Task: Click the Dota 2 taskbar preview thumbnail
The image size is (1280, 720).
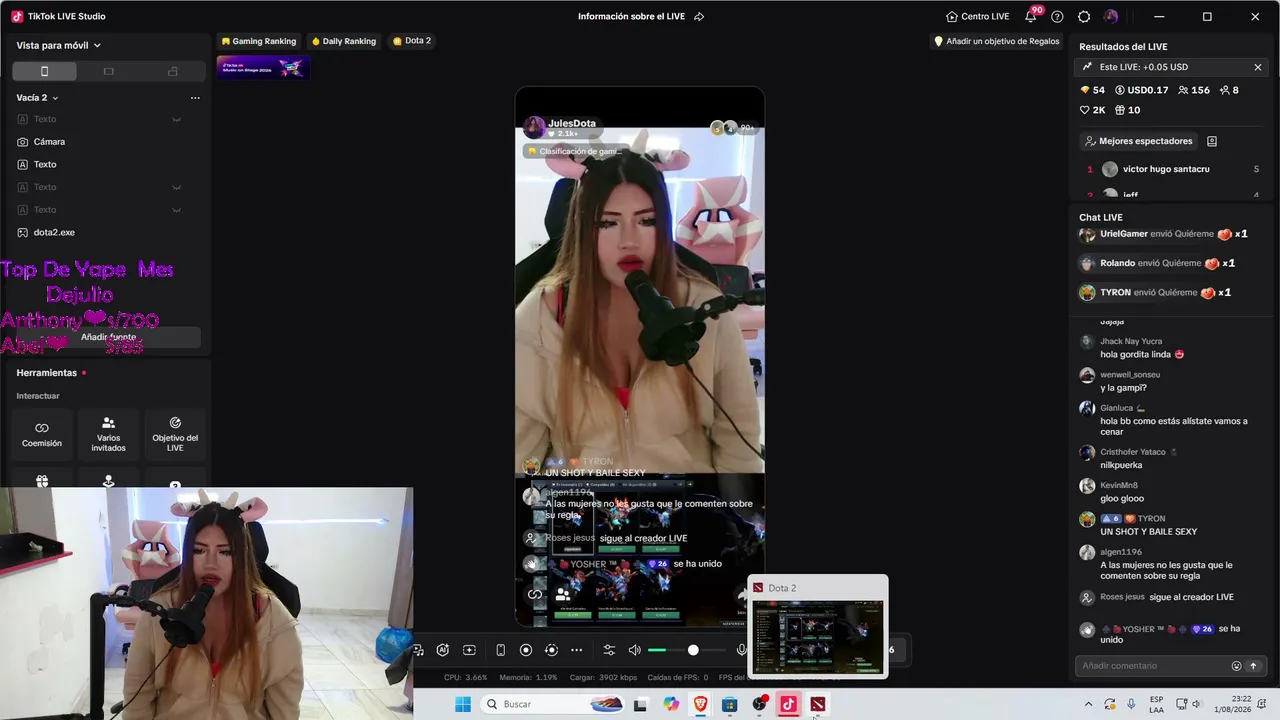Action: pos(818,636)
